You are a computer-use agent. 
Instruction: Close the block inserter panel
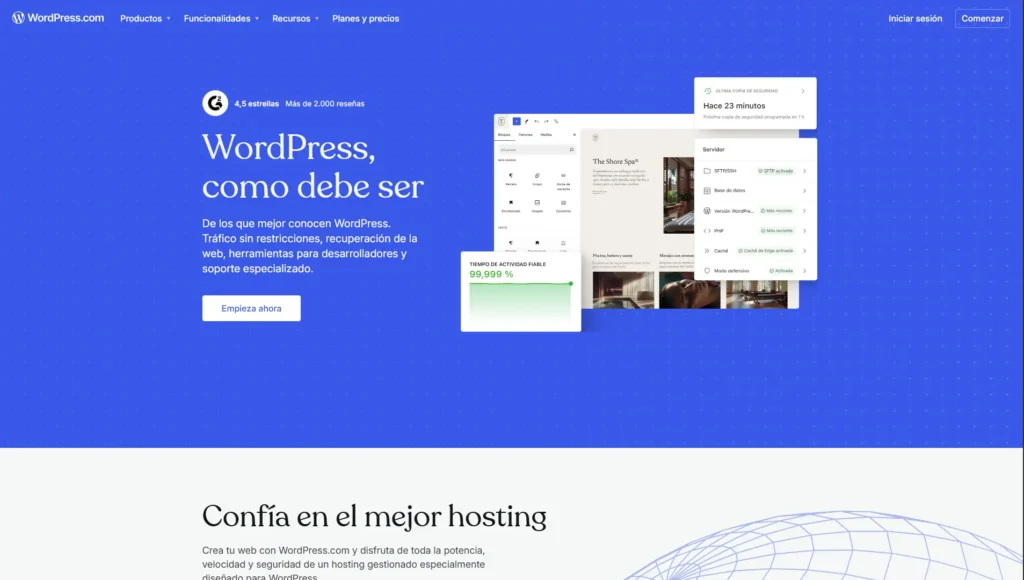click(574, 135)
